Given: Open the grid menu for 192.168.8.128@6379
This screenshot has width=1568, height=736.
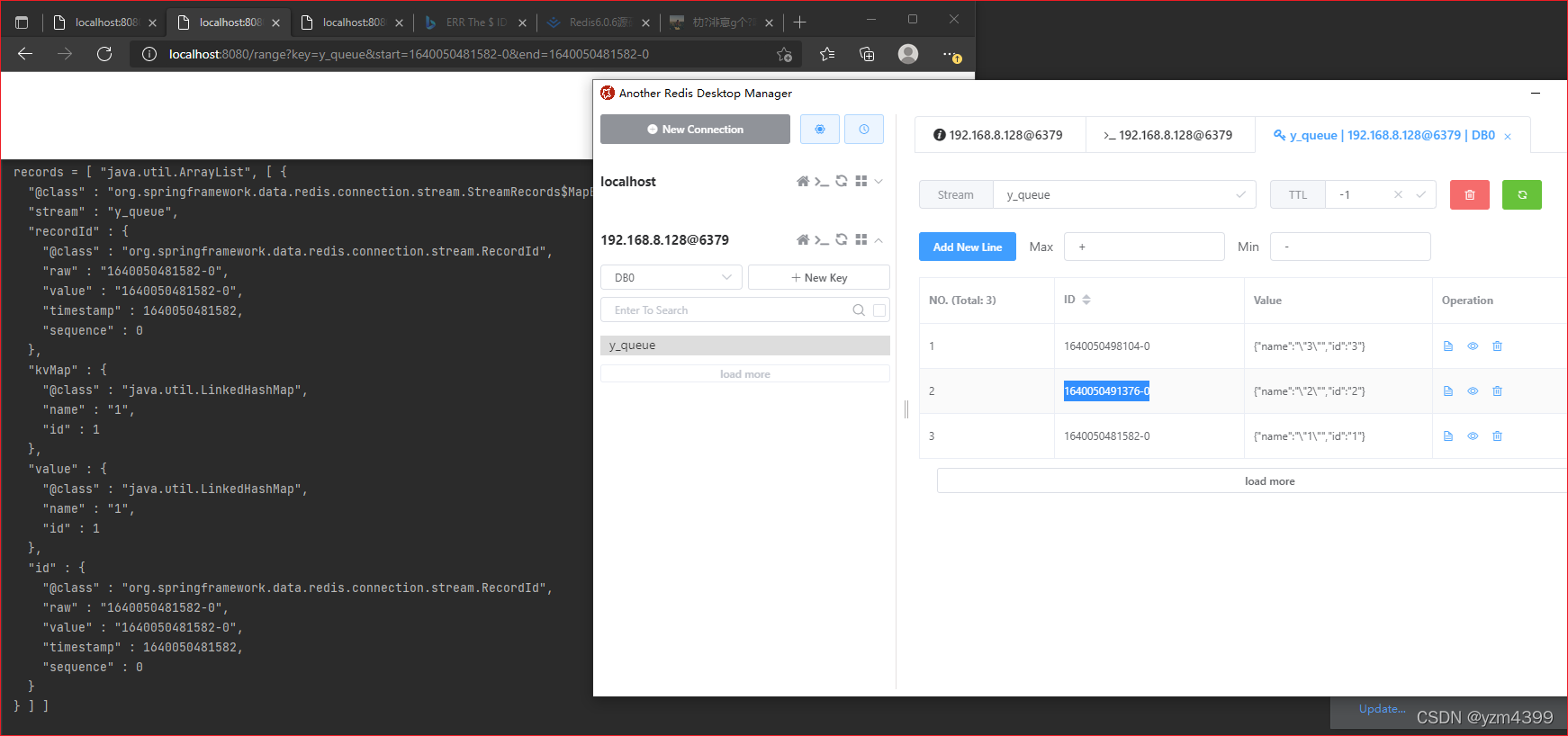Looking at the screenshot, I should 861,240.
